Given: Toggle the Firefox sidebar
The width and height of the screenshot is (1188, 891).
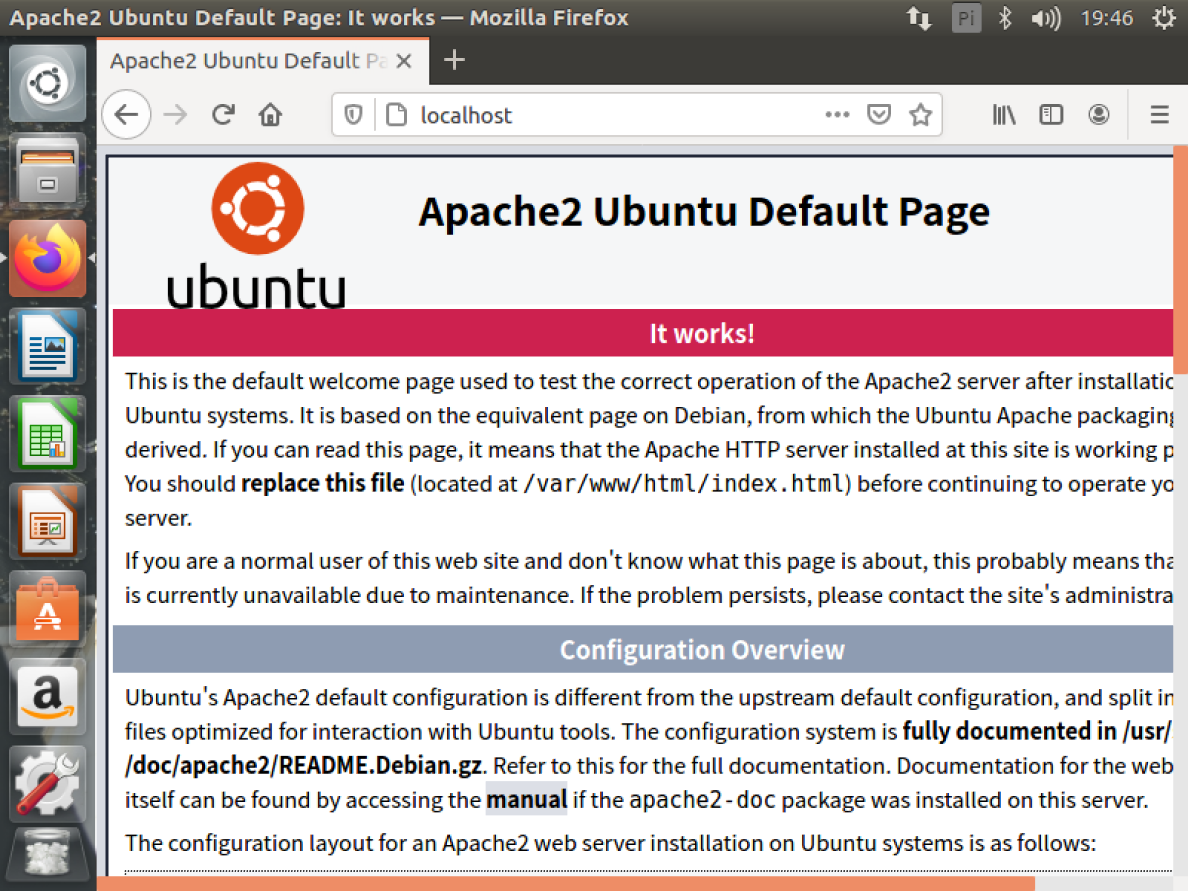Looking at the screenshot, I should [1051, 114].
